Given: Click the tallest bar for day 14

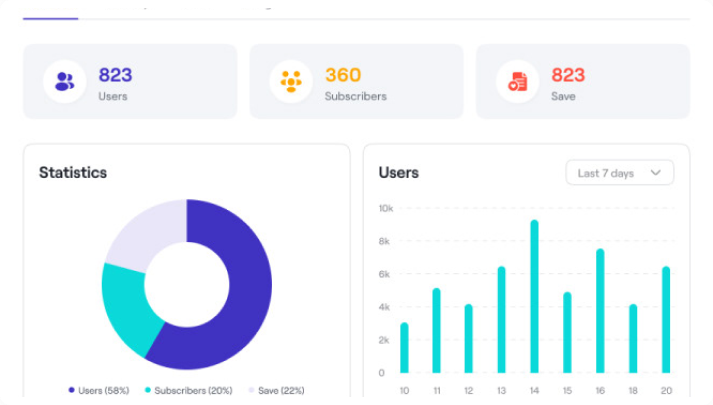Looking at the screenshot, I should click(x=534, y=297).
